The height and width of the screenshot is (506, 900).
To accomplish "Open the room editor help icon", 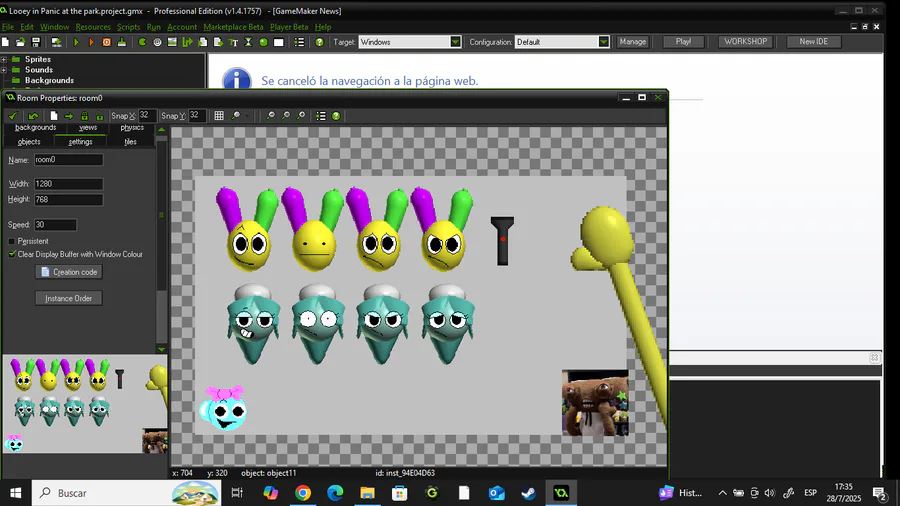I will click(336, 116).
